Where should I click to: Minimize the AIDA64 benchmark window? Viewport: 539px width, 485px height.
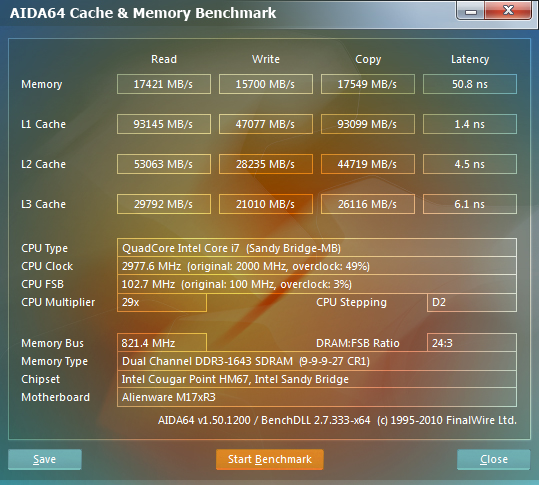[x=471, y=11]
